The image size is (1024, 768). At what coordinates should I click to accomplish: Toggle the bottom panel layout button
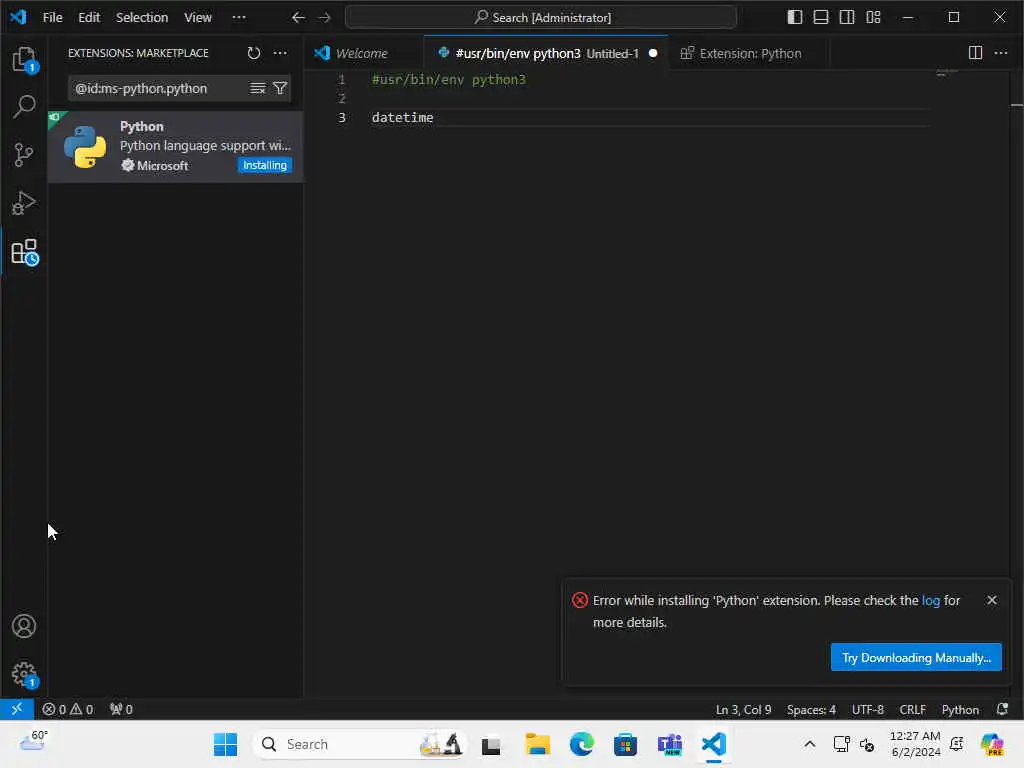pos(821,18)
